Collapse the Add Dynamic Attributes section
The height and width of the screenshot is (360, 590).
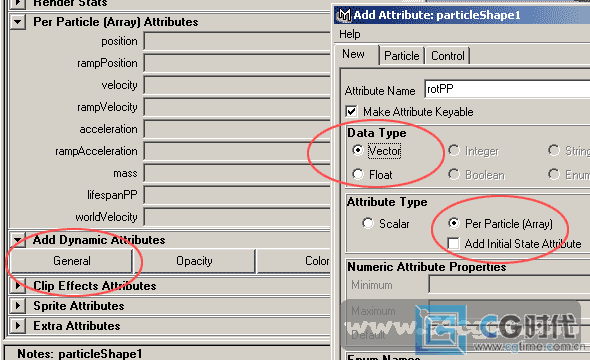click(x=18, y=240)
